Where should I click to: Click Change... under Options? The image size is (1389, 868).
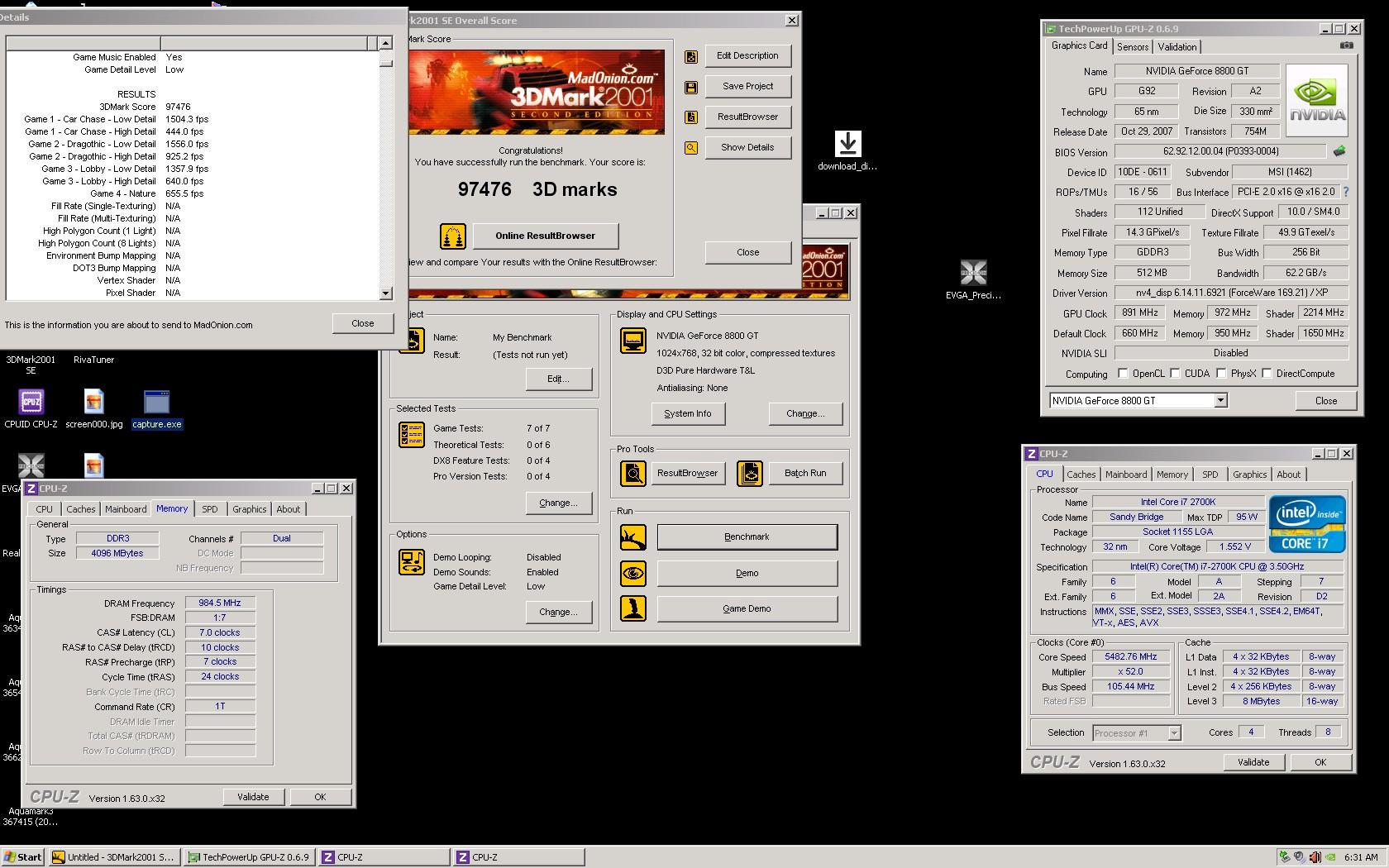click(x=558, y=612)
